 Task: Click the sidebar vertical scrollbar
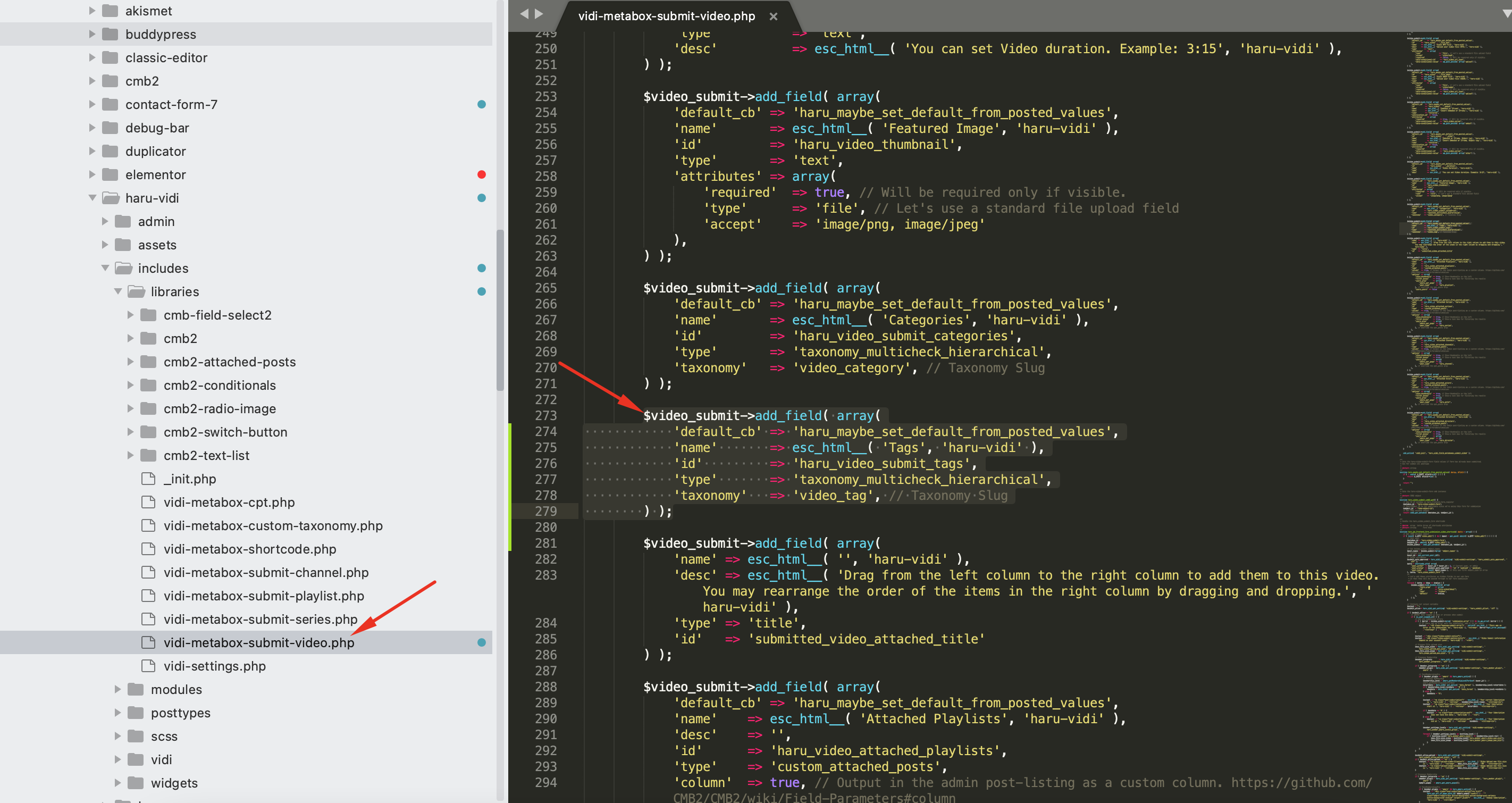[500, 310]
